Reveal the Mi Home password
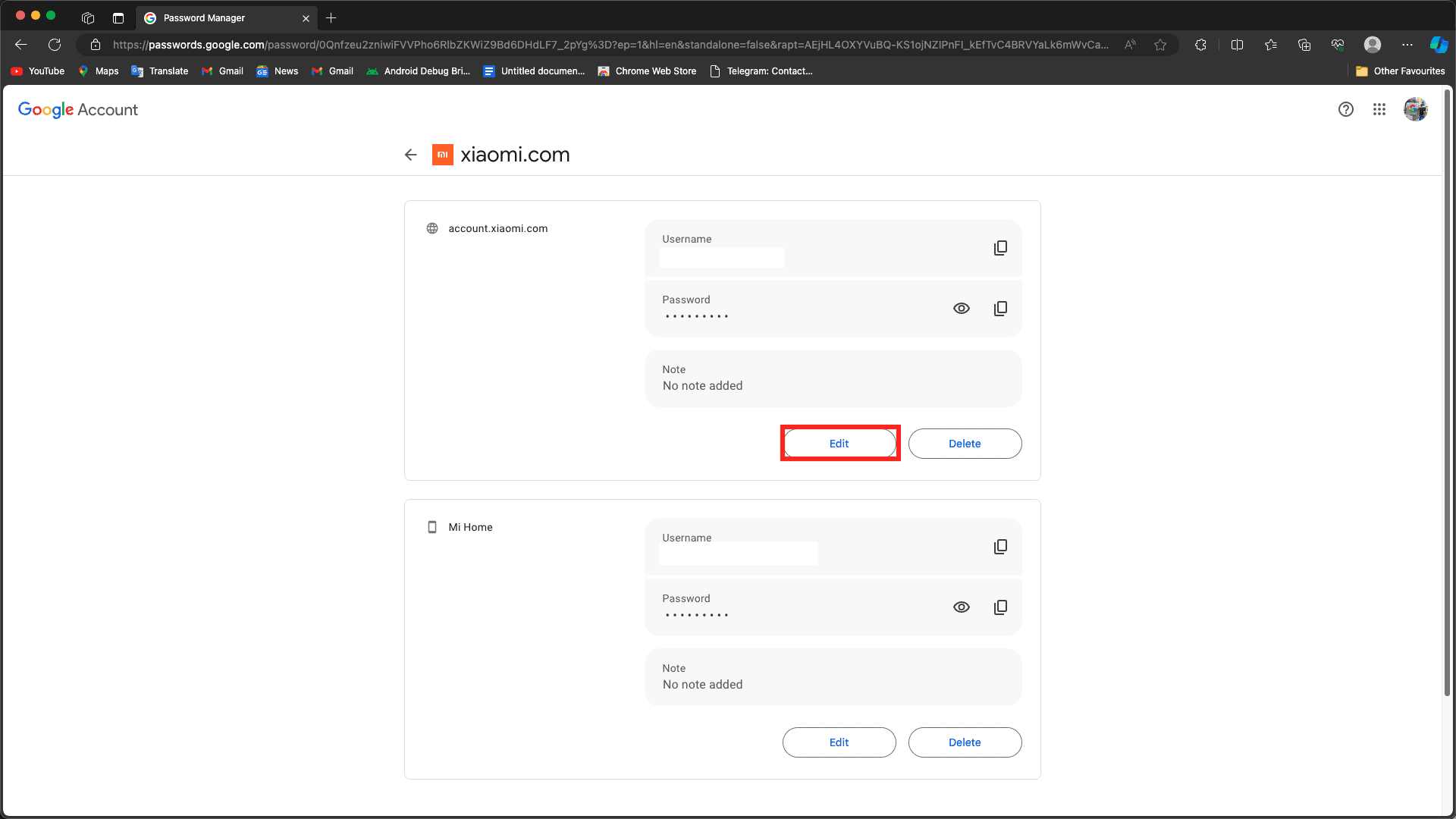The image size is (1456, 819). 961,607
